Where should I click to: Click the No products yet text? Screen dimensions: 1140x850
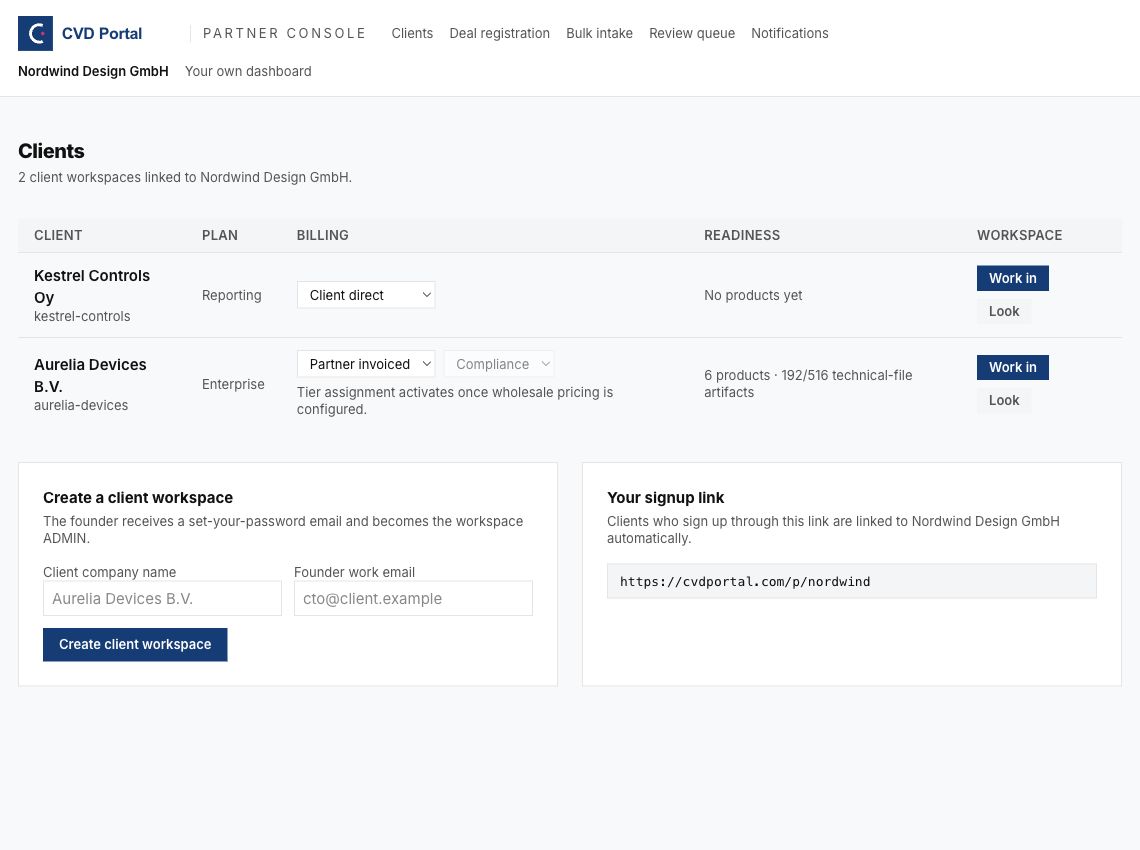pos(752,295)
